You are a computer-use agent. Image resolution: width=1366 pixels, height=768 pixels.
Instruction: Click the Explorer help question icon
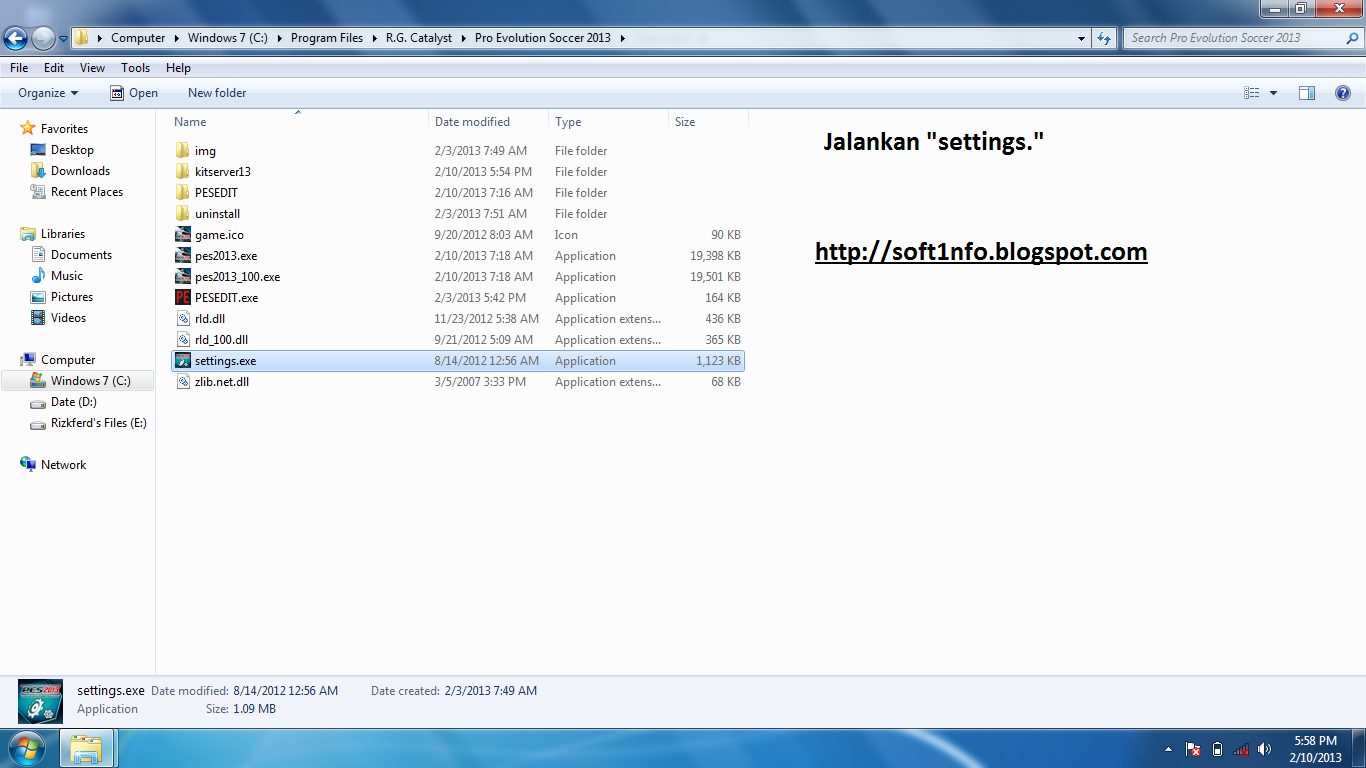1343,93
